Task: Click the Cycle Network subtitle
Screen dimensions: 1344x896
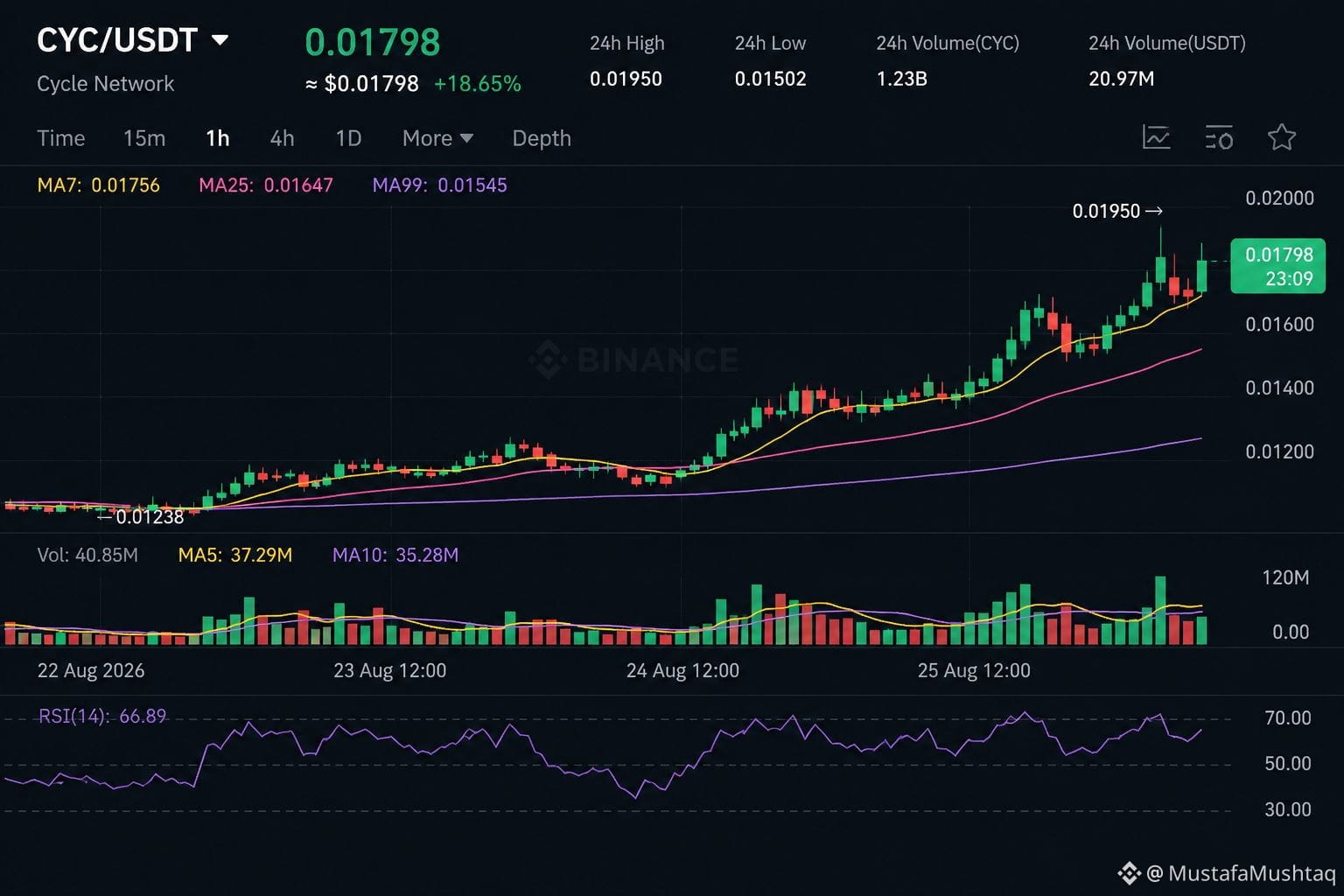Action: pos(106,84)
